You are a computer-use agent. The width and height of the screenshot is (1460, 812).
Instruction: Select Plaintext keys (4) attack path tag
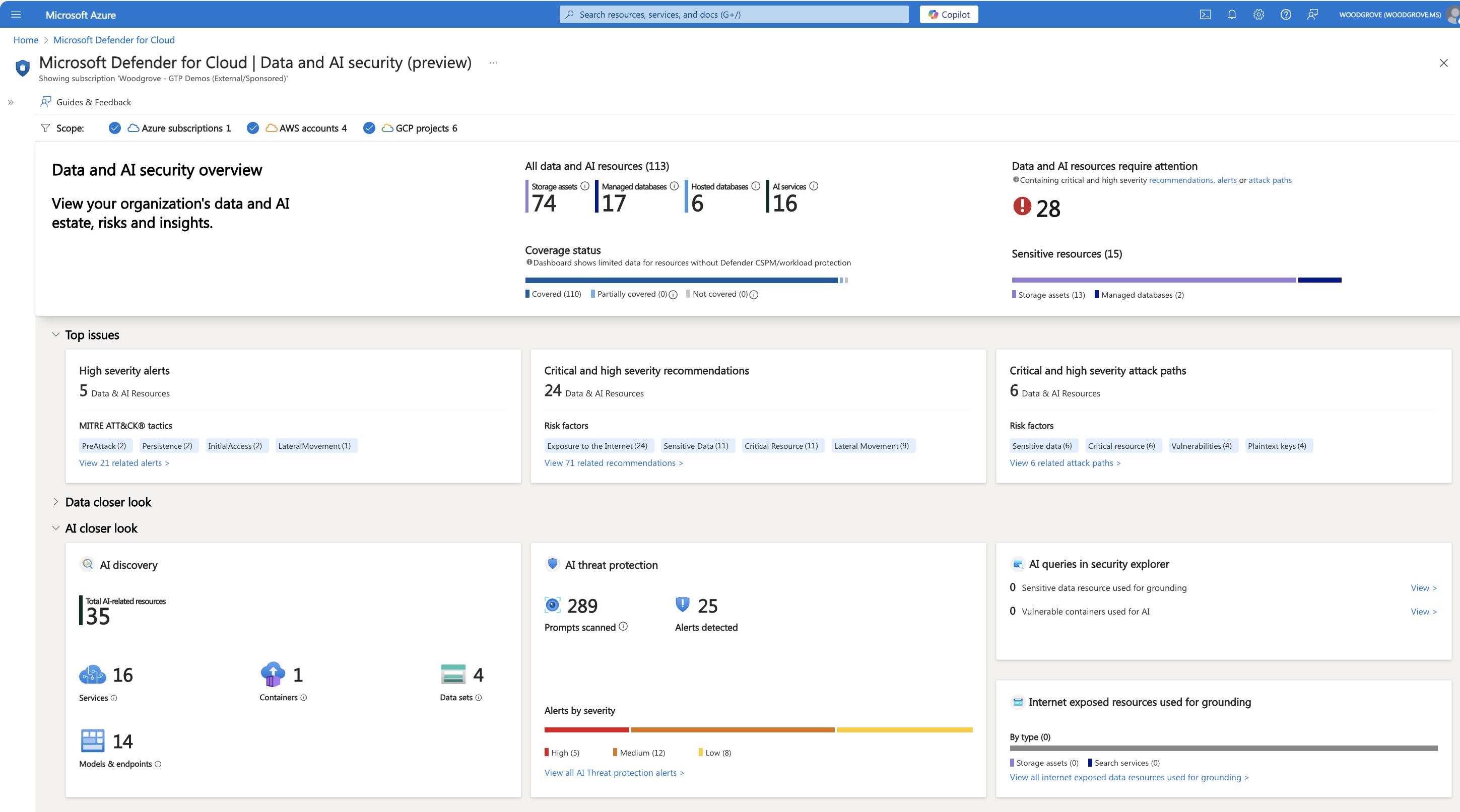point(1279,446)
